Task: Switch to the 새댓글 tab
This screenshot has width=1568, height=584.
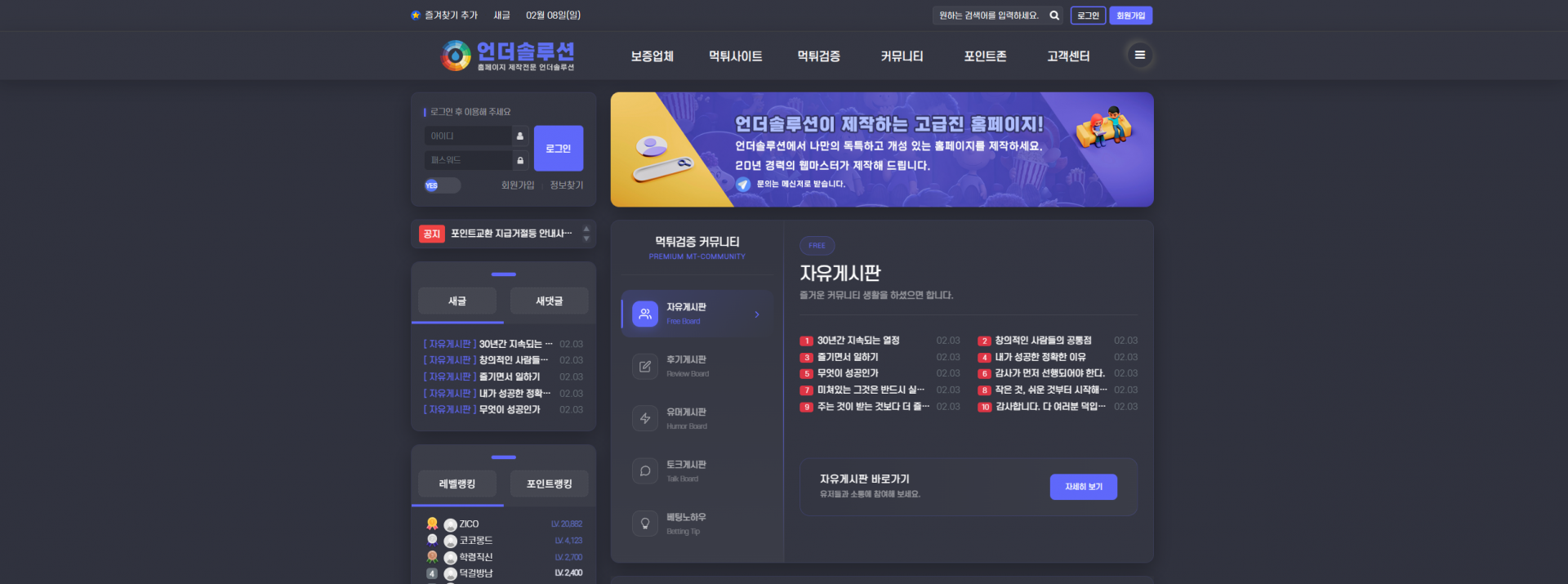Action: point(550,301)
